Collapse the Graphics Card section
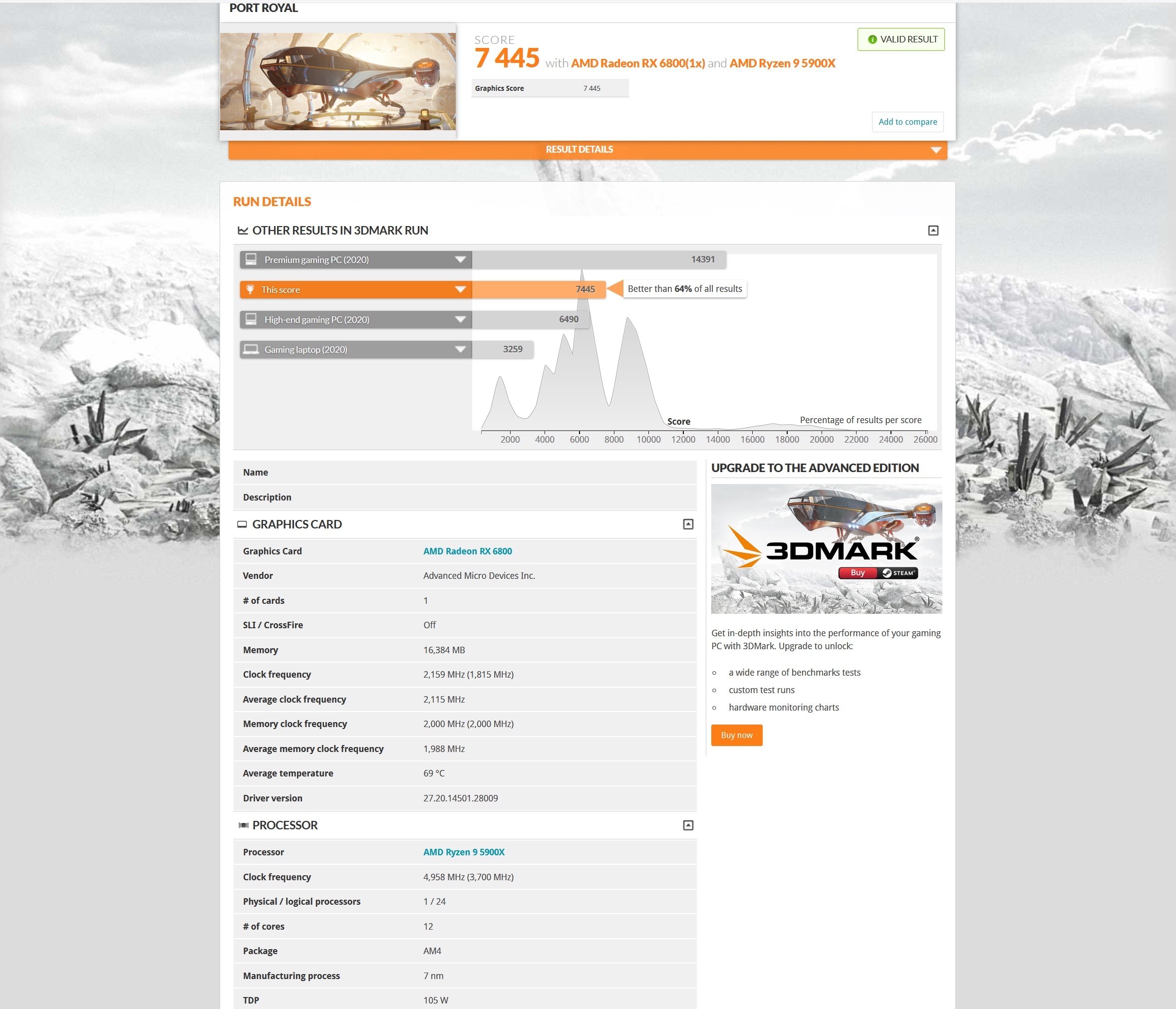The image size is (1176, 1009). [x=688, y=524]
